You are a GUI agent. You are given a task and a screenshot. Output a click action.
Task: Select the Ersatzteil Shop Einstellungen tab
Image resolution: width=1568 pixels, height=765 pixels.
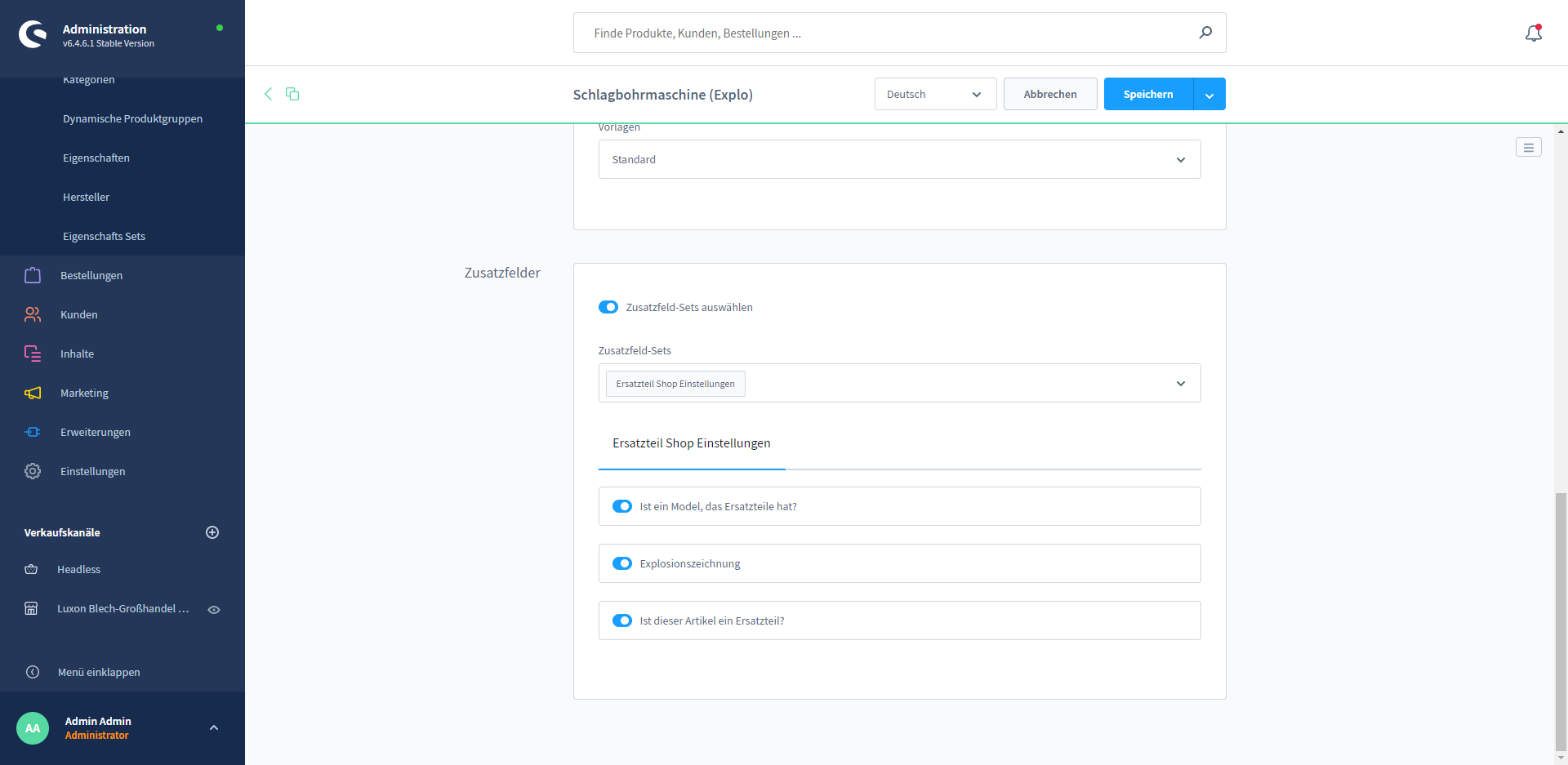(691, 443)
